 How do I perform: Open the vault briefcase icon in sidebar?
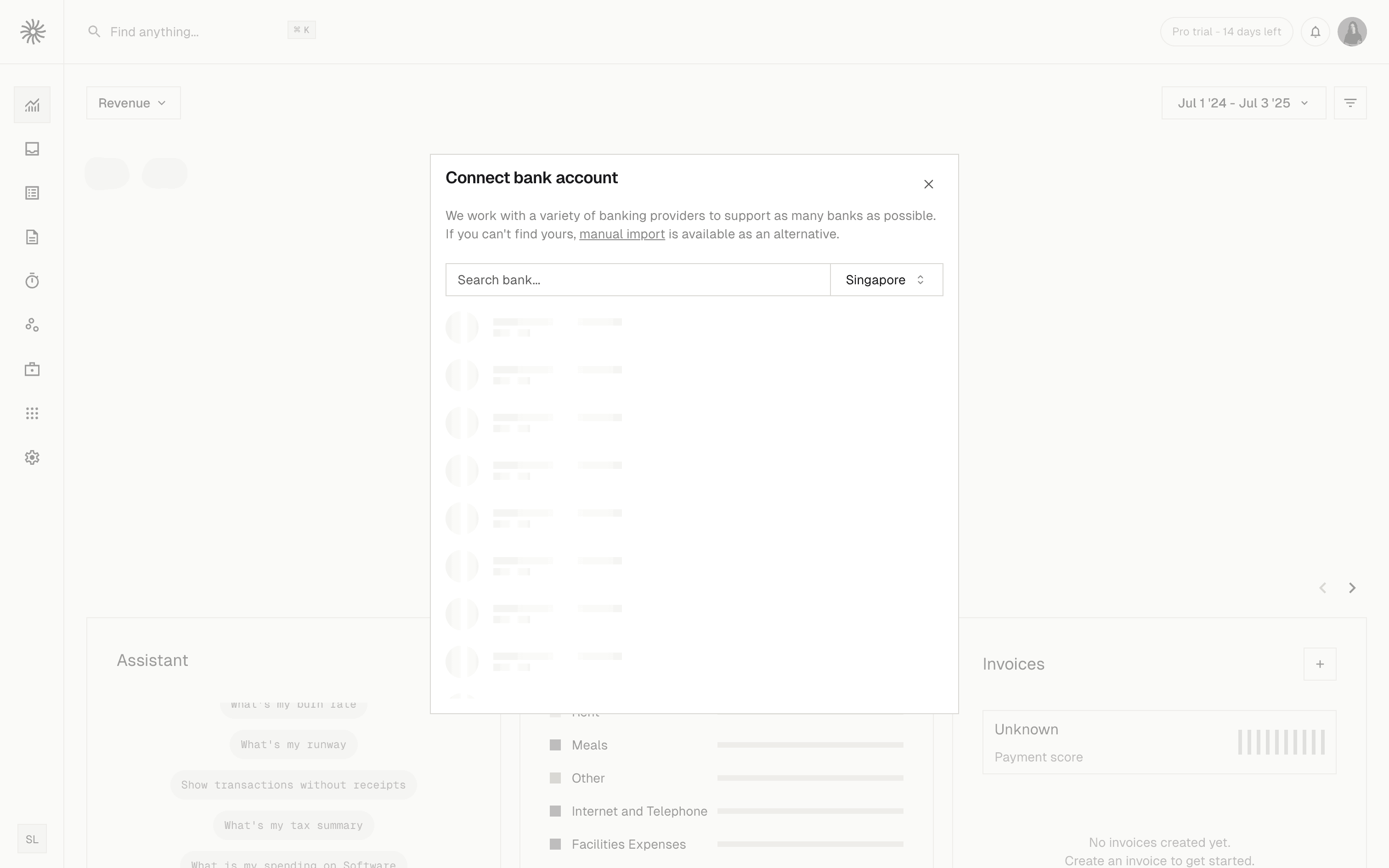click(32, 369)
